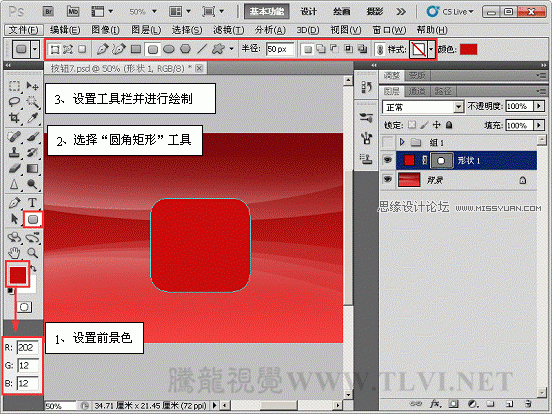Image resolution: width=552 pixels, height=414 pixels.
Task: Hide the 背景 layer
Action: point(388,180)
